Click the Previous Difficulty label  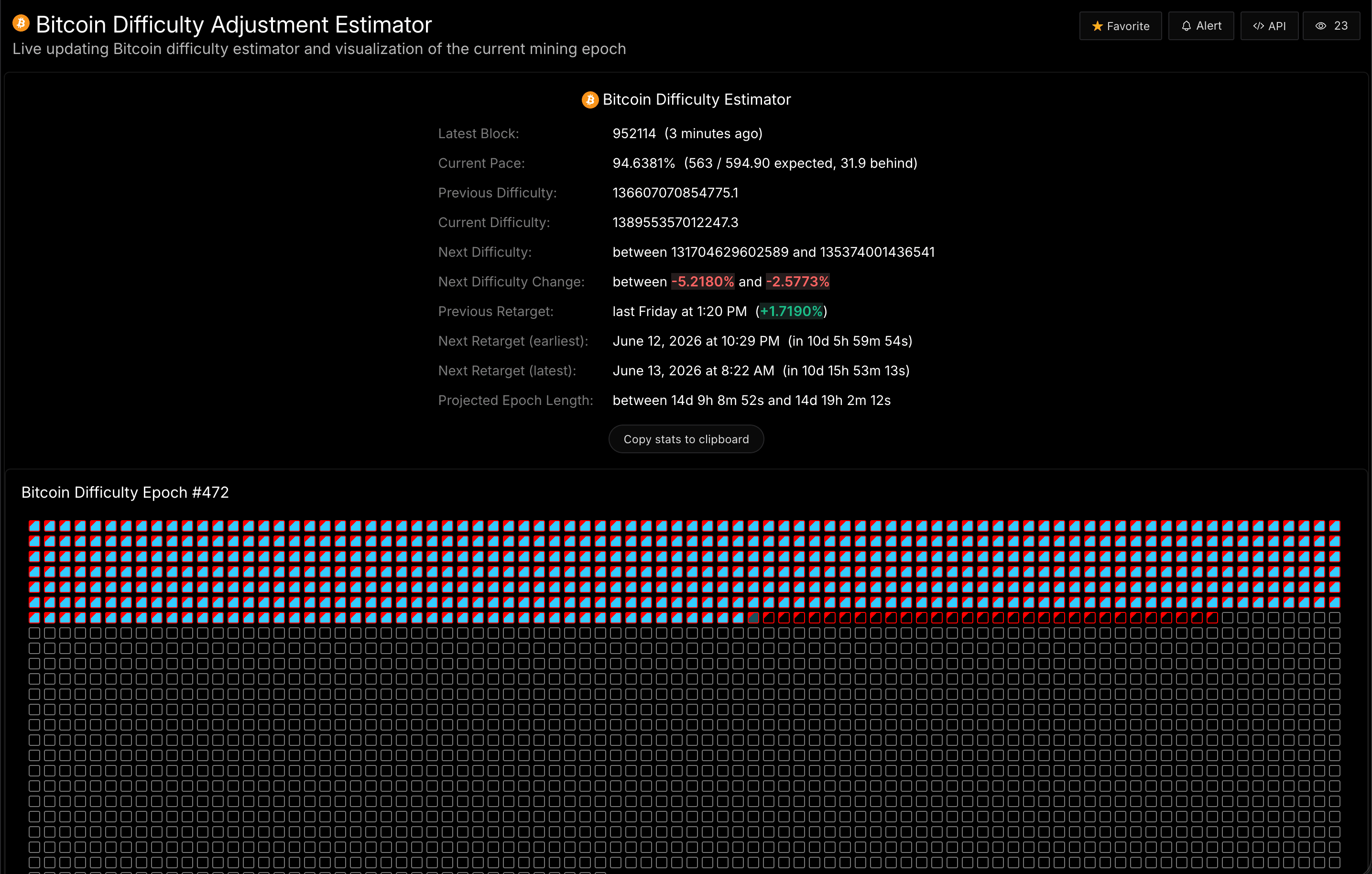[x=497, y=193]
